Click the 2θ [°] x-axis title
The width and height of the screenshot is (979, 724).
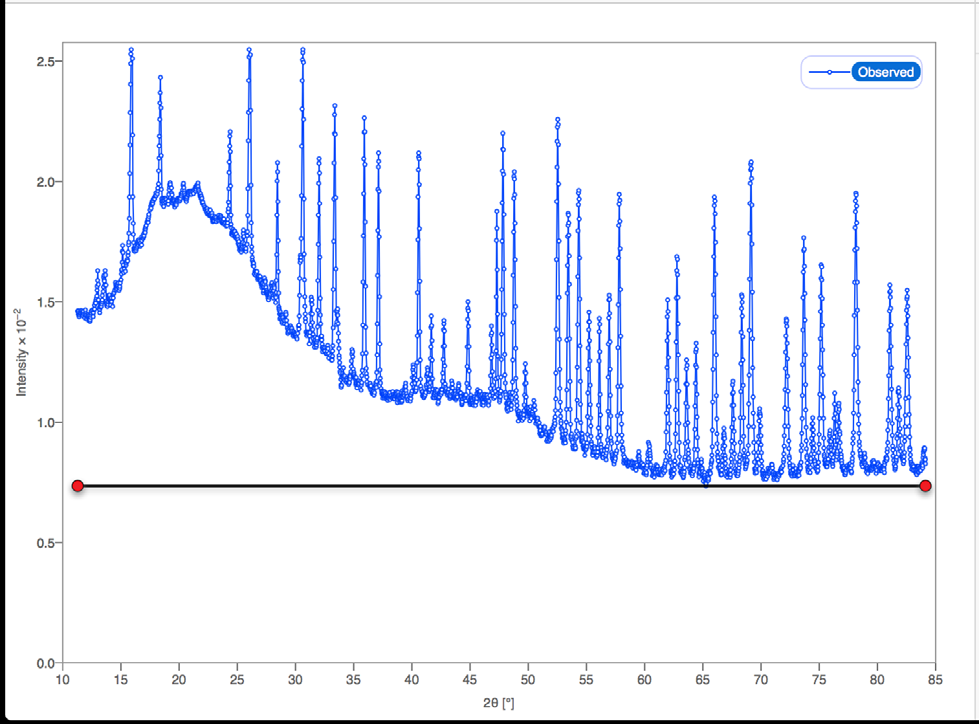[x=501, y=703]
